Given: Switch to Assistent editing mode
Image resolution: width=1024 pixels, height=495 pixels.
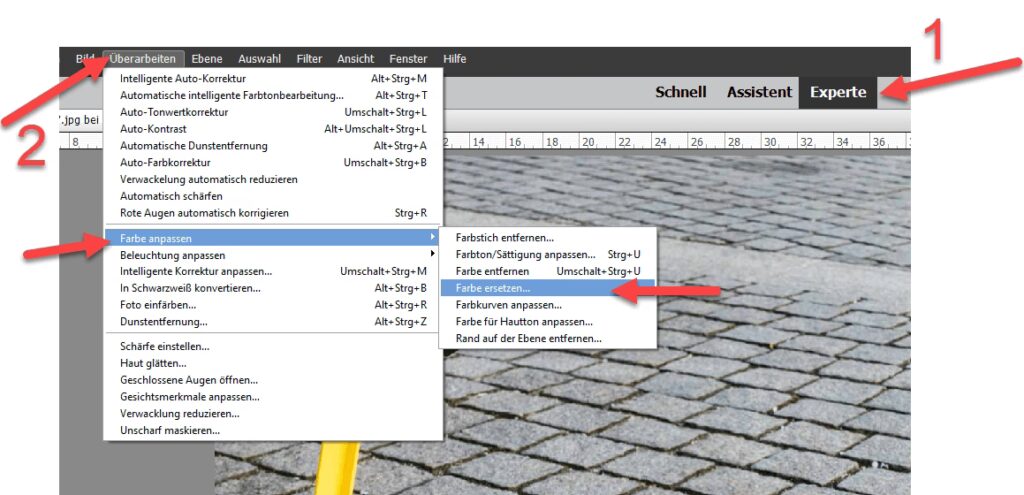Looking at the screenshot, I should [x=759, y=92].
